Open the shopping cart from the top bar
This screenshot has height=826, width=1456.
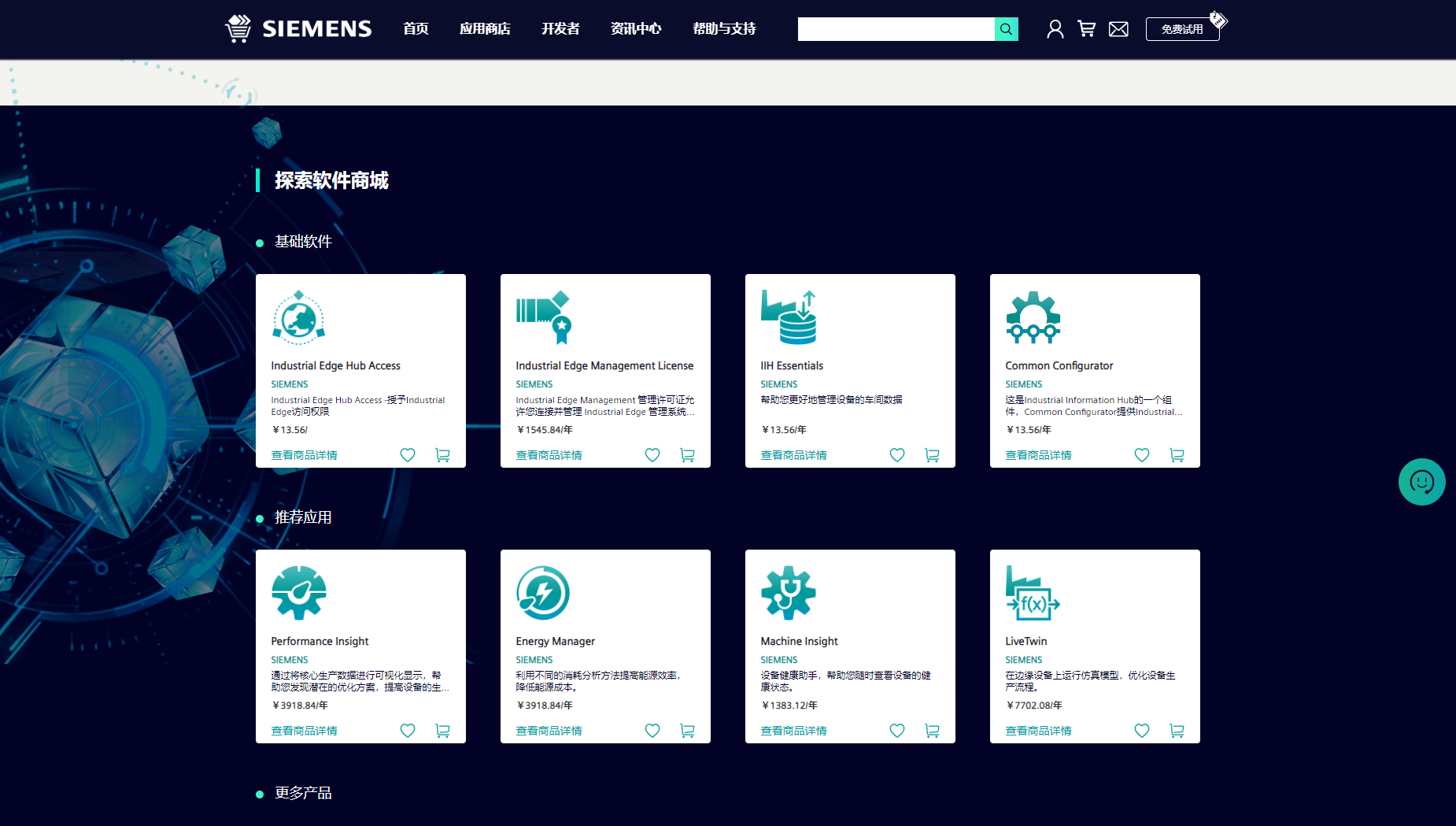click(x=1087, y=28)
